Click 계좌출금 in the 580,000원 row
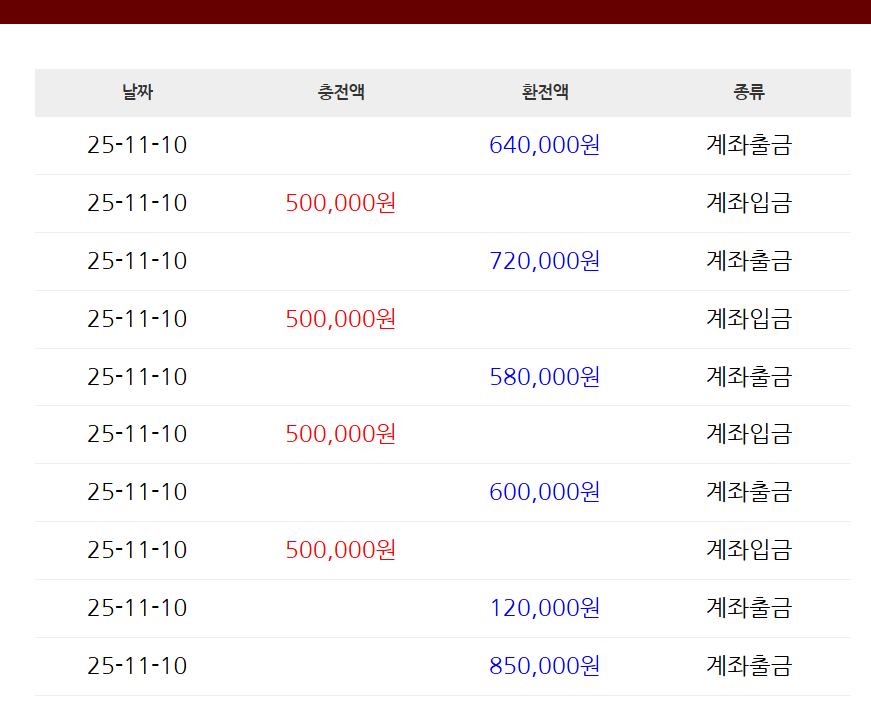The image size is (871, 709). pos(748,377)
